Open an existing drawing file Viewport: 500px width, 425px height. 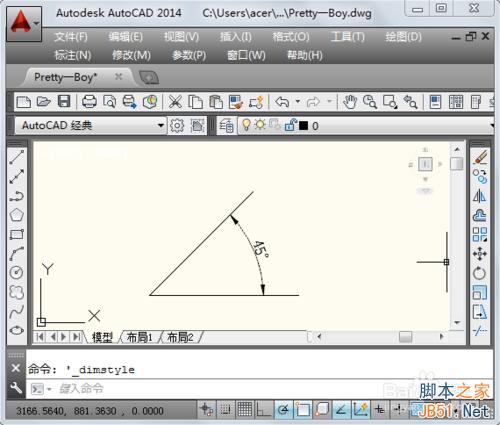pos(44,102)
